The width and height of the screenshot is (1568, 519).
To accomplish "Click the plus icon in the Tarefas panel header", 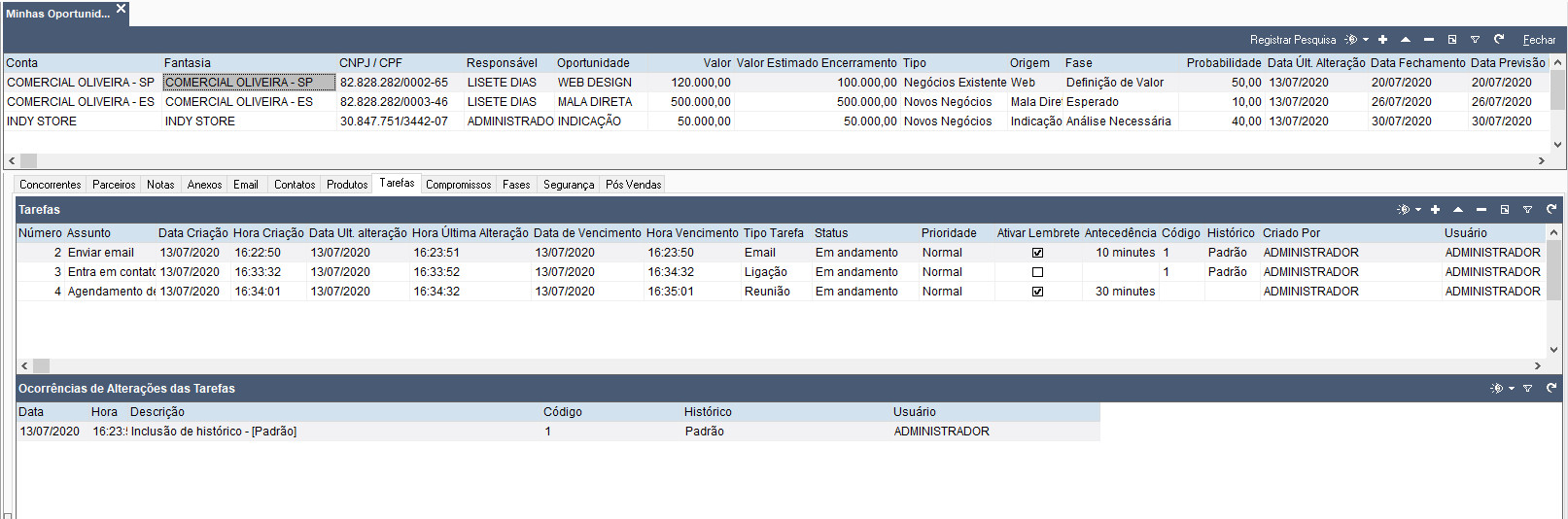I will (x=1435, y=210).
